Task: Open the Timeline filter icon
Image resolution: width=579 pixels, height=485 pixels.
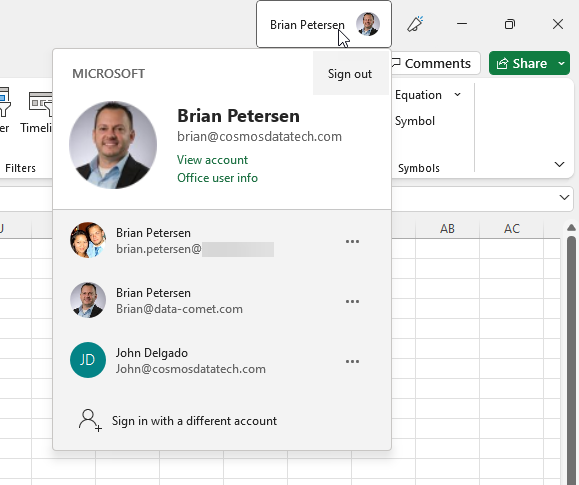Action: click(x=40, y=105)
